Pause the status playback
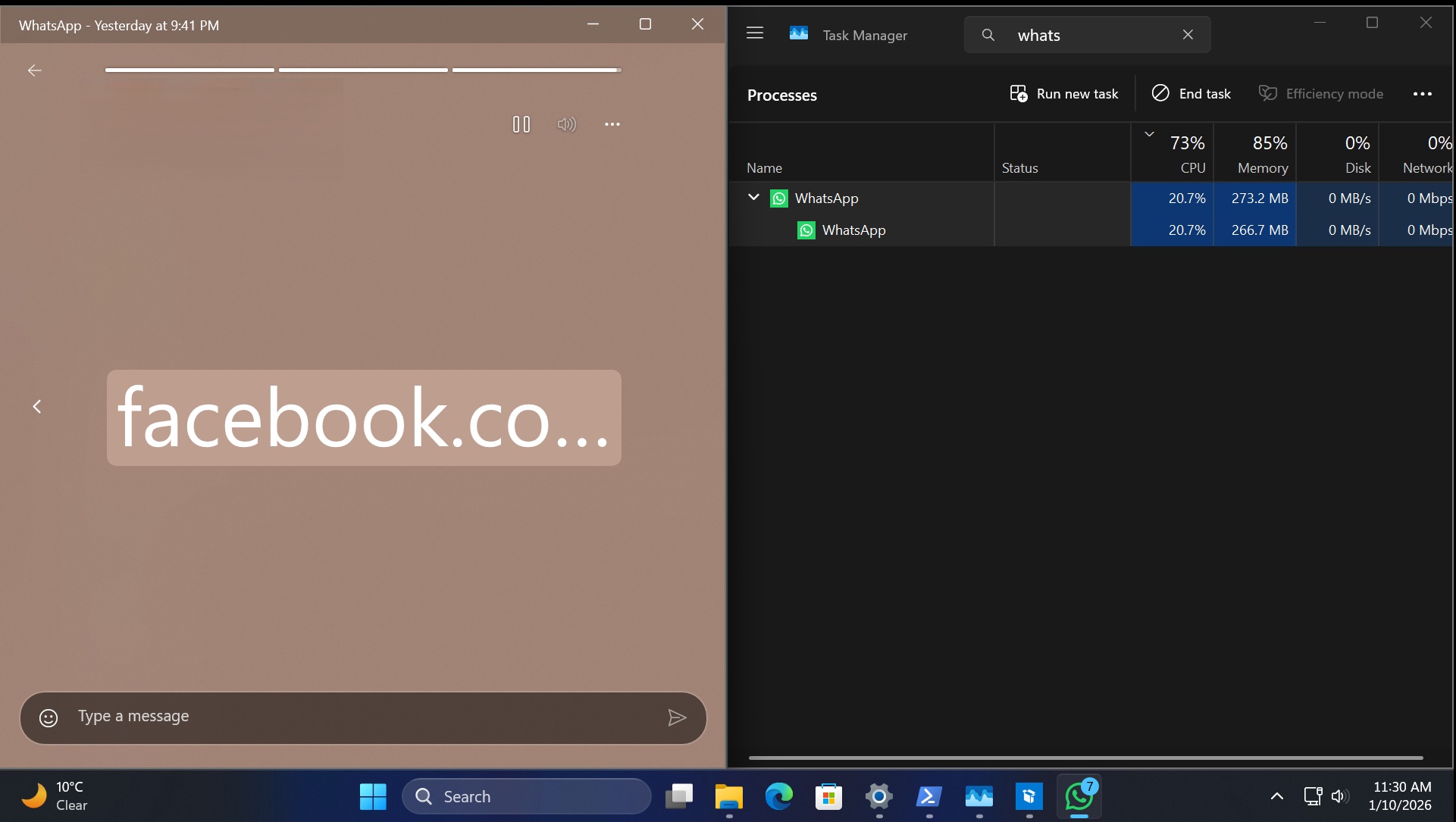Screen dimensions: 1456x822 pos(521,123)
